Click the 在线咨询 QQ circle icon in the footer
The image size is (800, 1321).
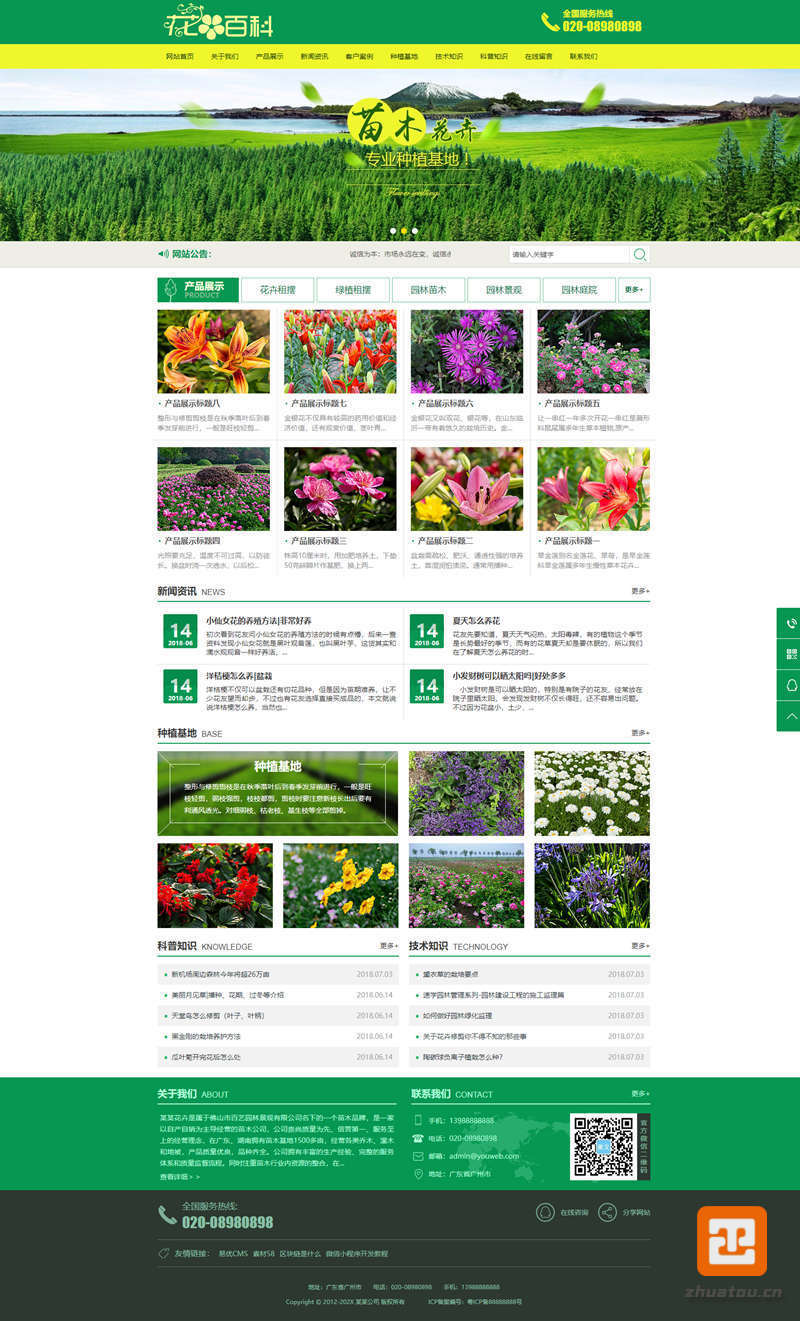[545, 1212]
